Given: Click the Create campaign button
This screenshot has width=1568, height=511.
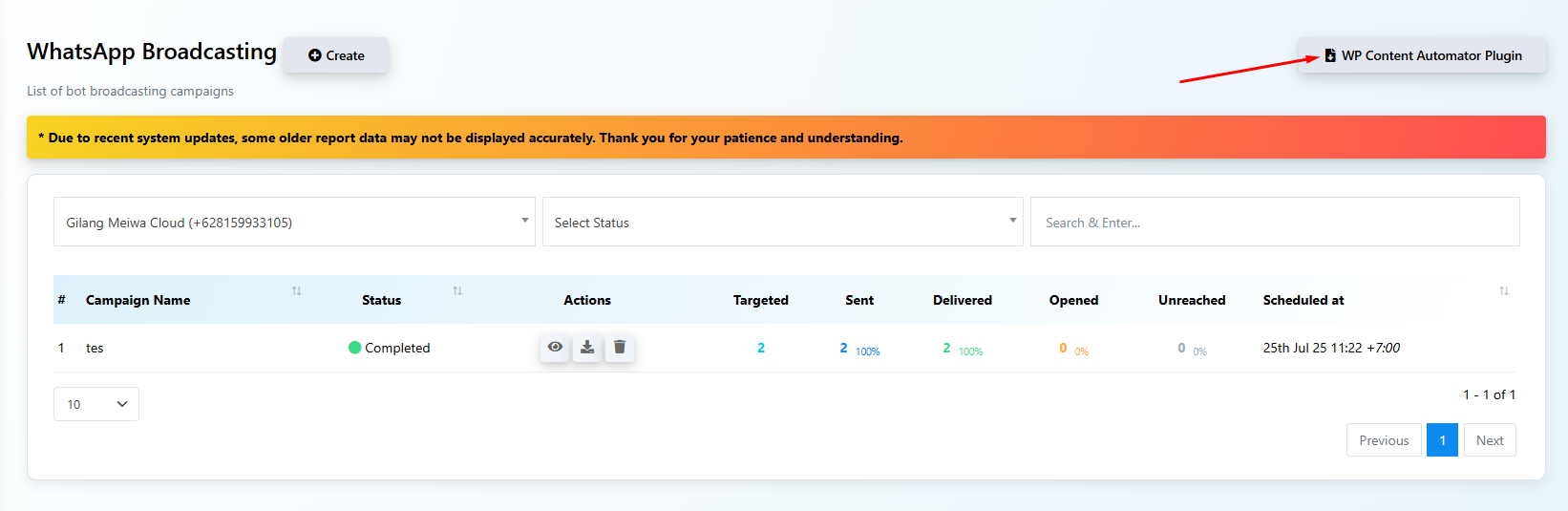Looking at the screenshot, I should coord(336,55).
